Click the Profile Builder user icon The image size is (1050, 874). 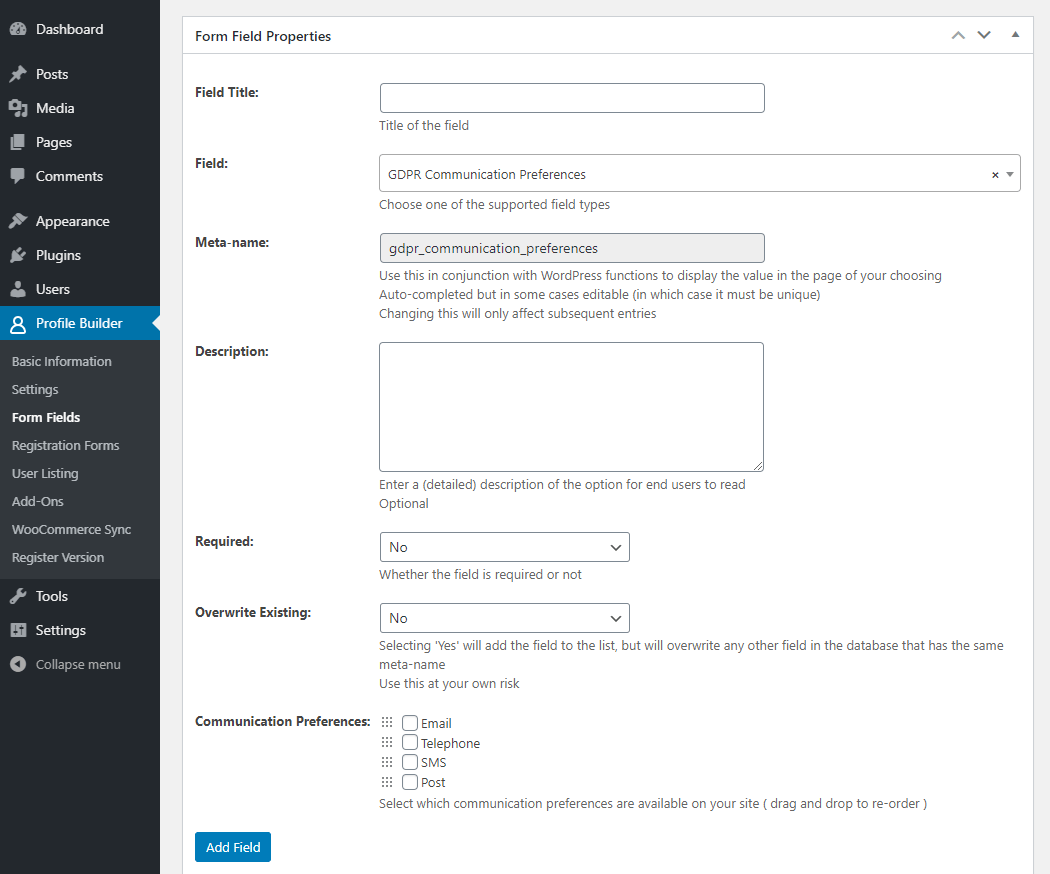(x=18, y=323)
